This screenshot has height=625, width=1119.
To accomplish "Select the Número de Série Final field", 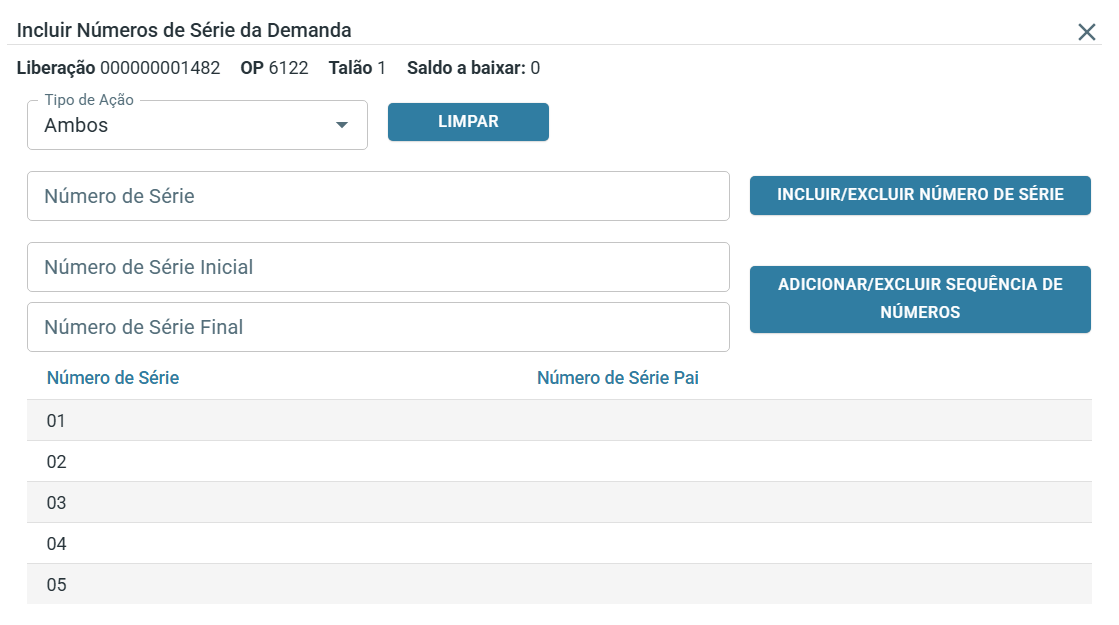I will [x=378, y=327].
